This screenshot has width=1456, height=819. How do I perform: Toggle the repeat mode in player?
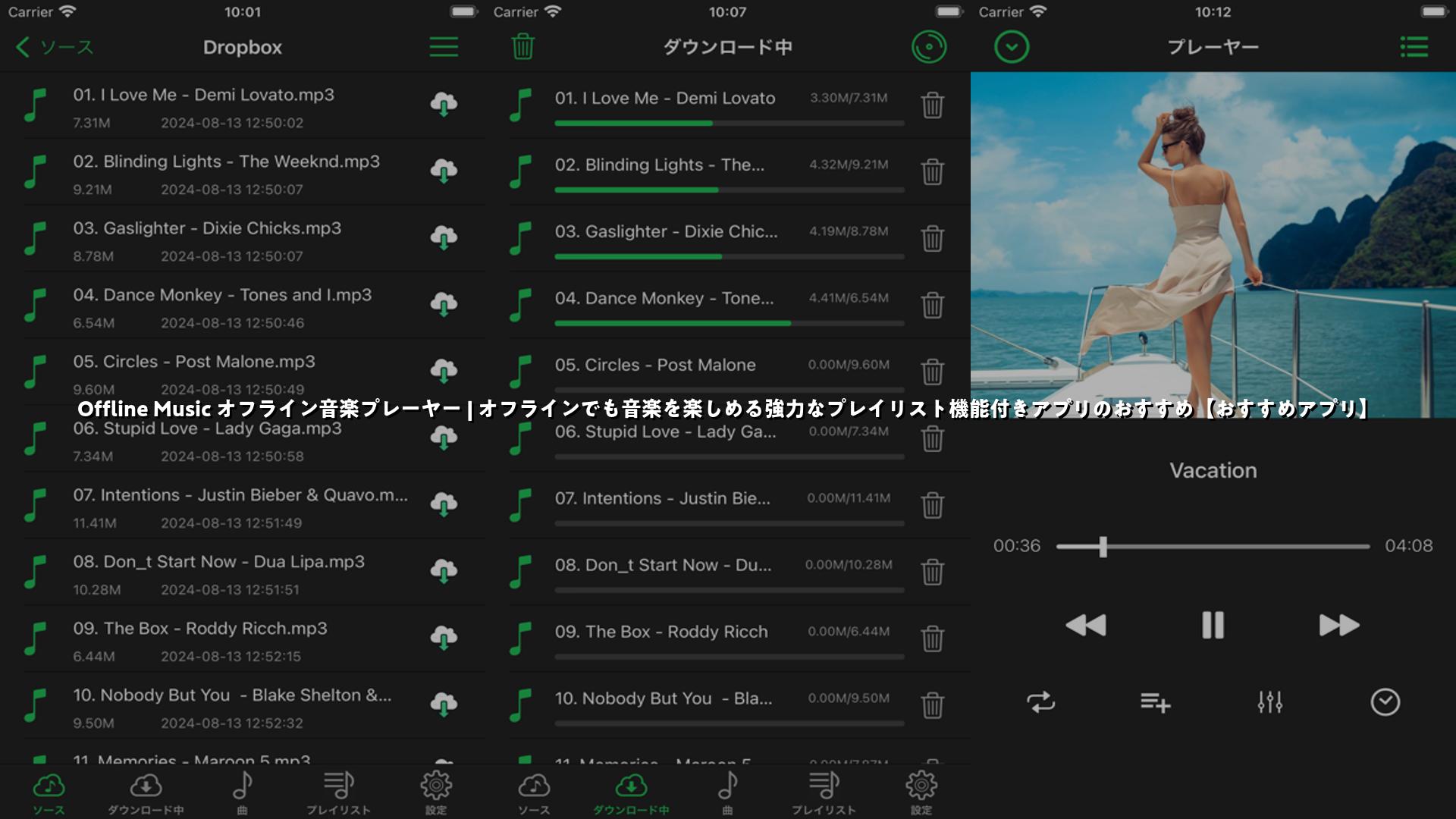pyautogui.click(x=1040, y=702)
